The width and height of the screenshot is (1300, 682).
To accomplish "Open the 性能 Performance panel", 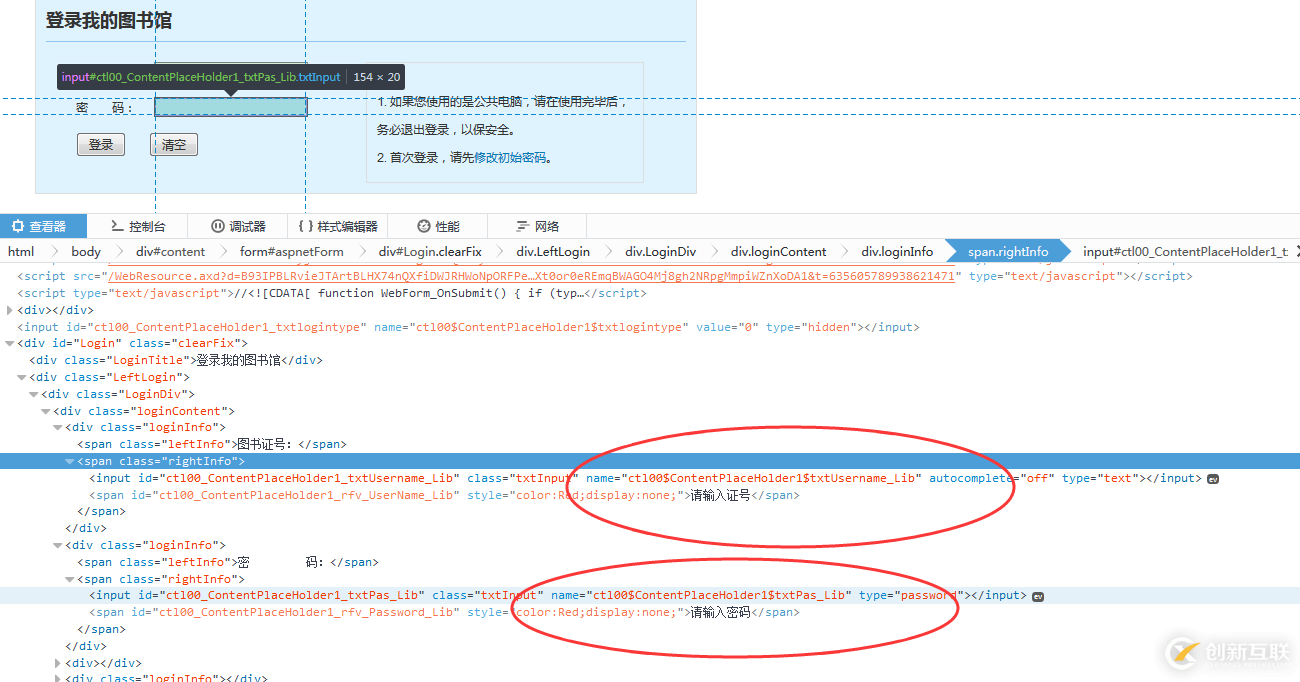I will tap(438, 225).
